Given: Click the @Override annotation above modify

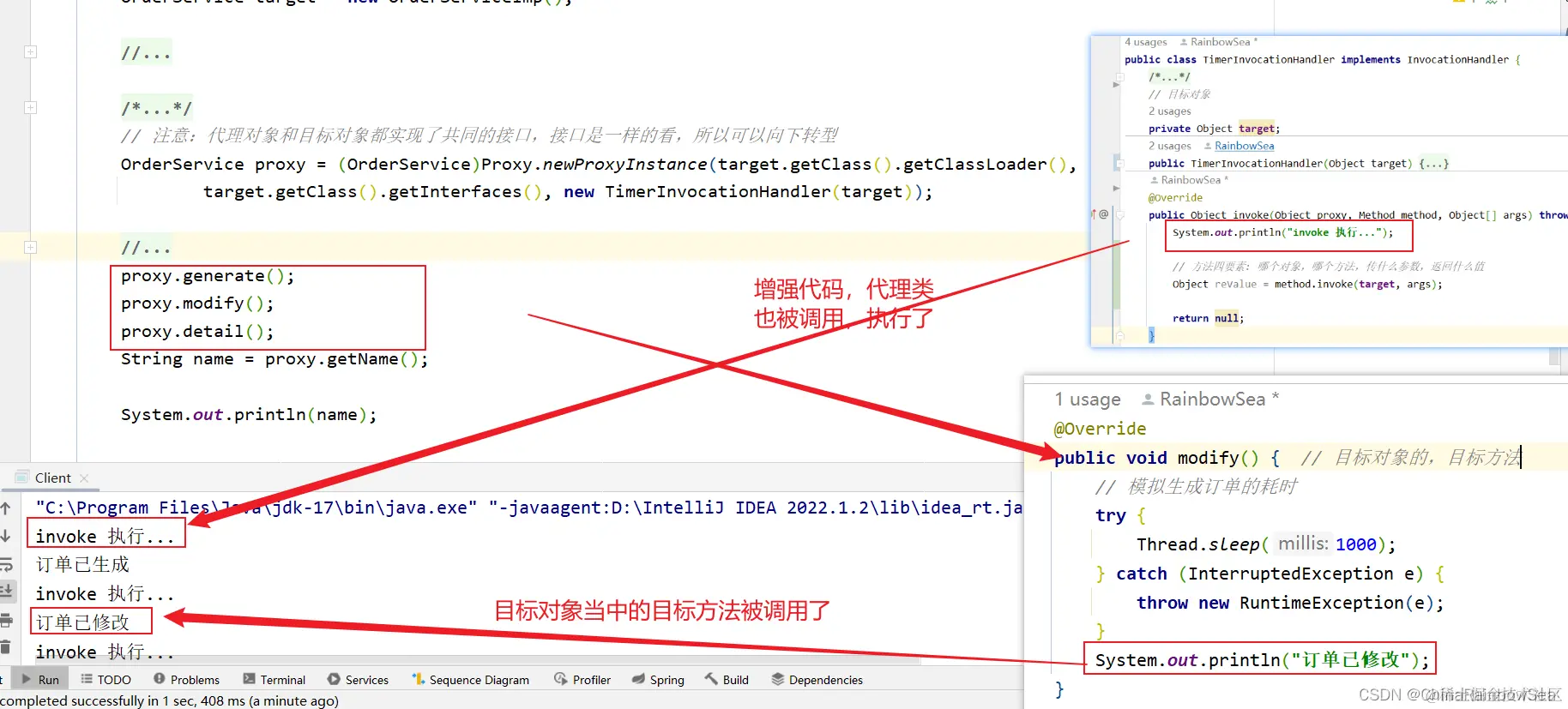Looking at the screenshot, I should (1100, 429).
